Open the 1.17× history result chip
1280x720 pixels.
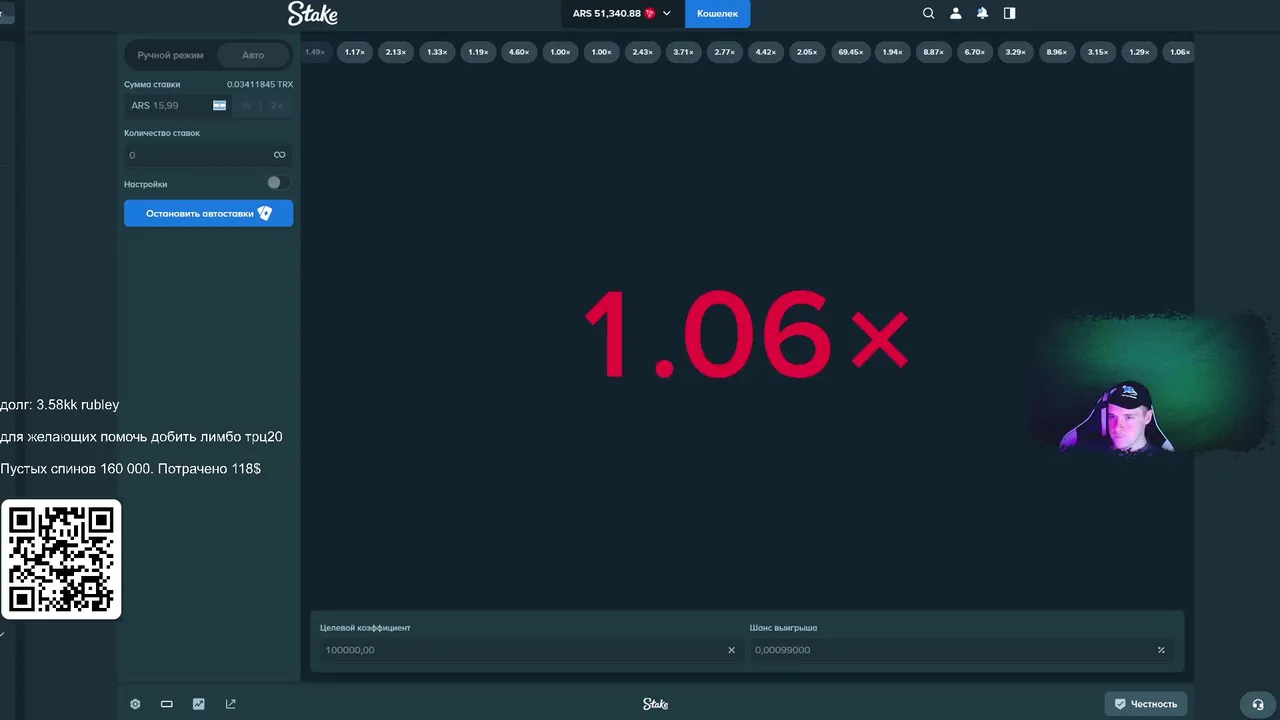[355, 52]
